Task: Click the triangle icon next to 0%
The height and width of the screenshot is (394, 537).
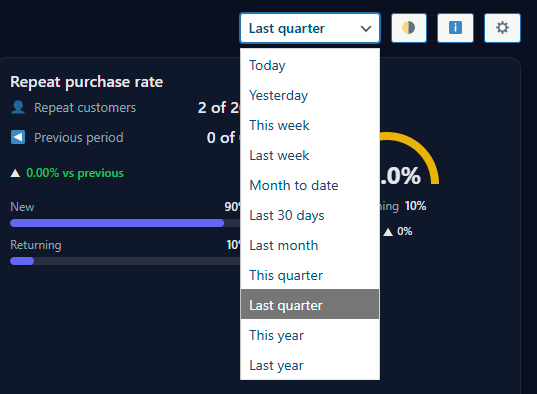Action: tap(388, 232)
